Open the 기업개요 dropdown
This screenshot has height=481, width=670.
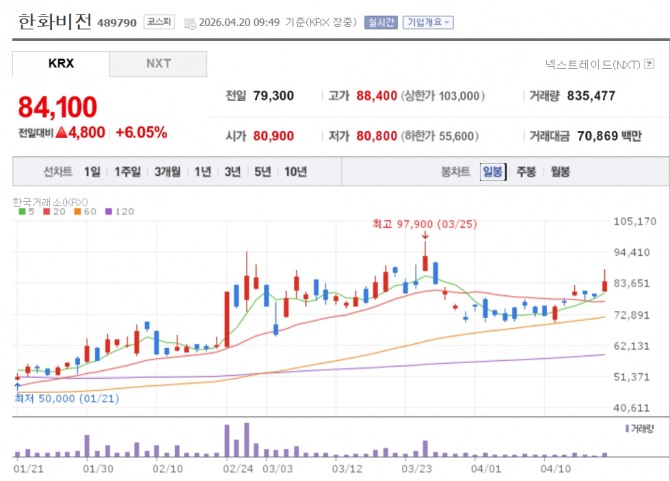coord(428,22)
